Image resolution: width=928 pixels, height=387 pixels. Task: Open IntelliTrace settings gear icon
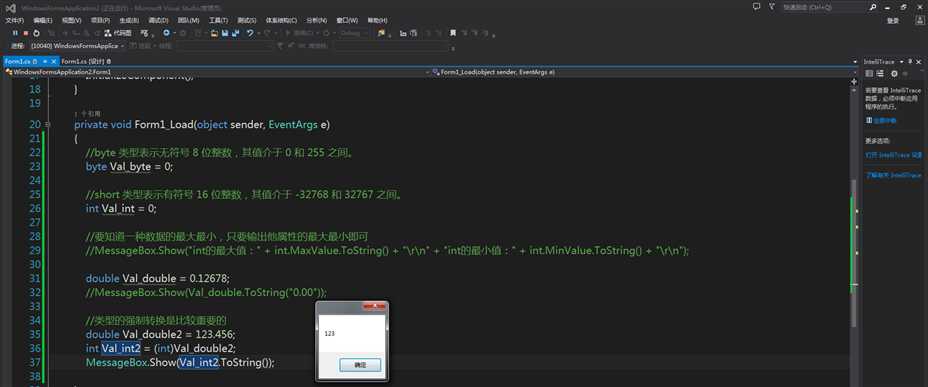894,73
